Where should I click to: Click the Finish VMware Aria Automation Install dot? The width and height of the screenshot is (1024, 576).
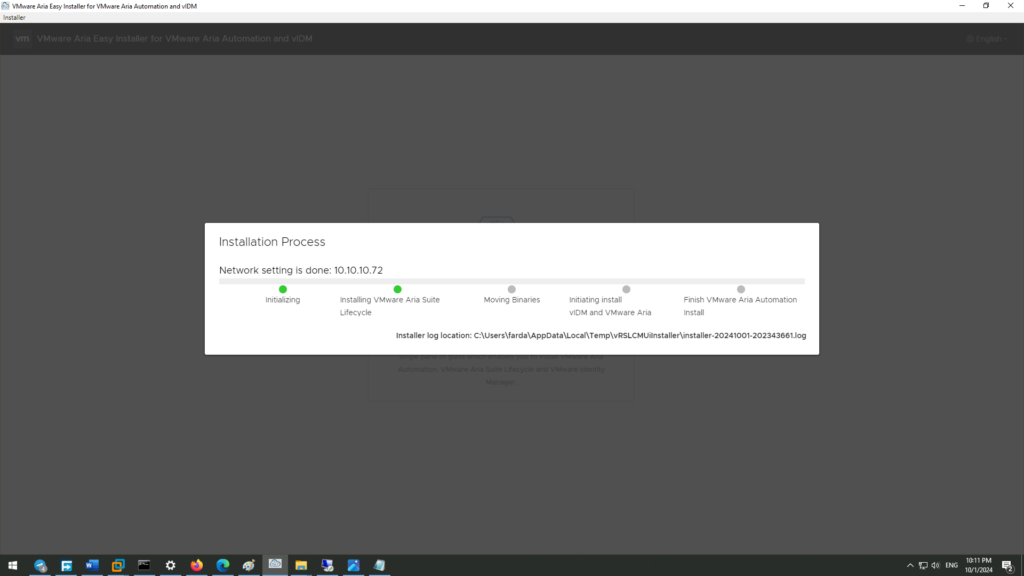point(741,289)
